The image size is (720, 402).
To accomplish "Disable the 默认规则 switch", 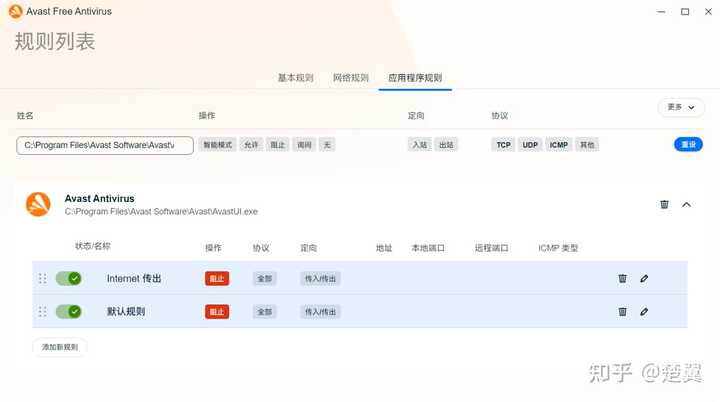I will (x=68, y=311).
